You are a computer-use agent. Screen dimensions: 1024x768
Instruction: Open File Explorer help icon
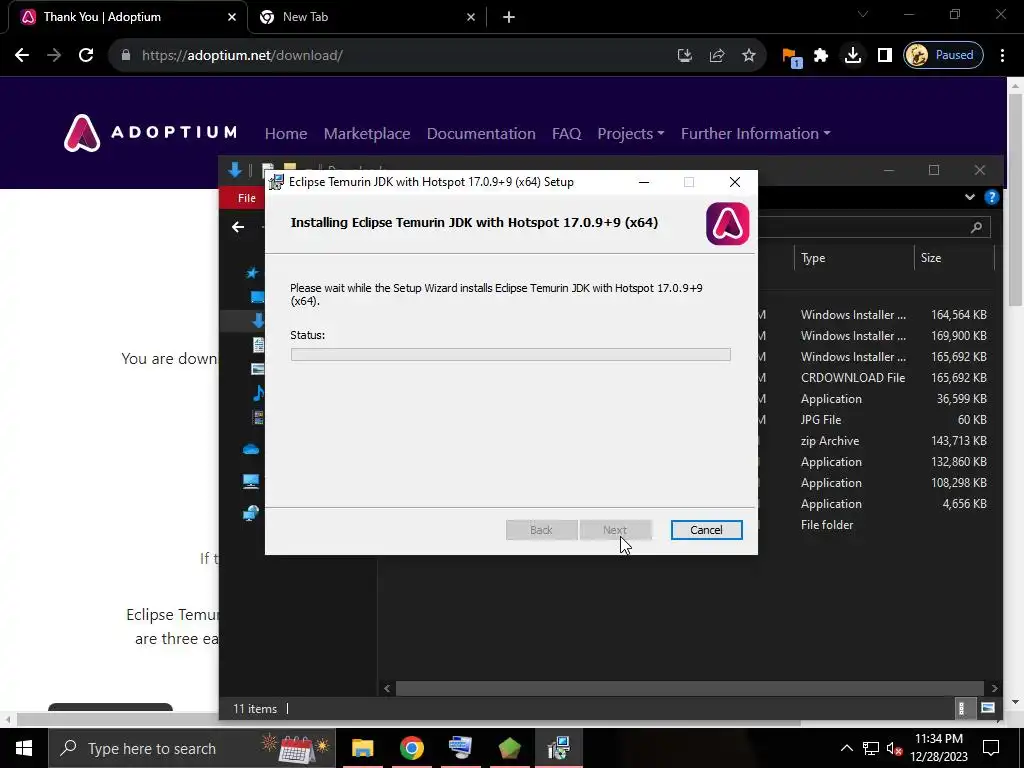(991, 197)
